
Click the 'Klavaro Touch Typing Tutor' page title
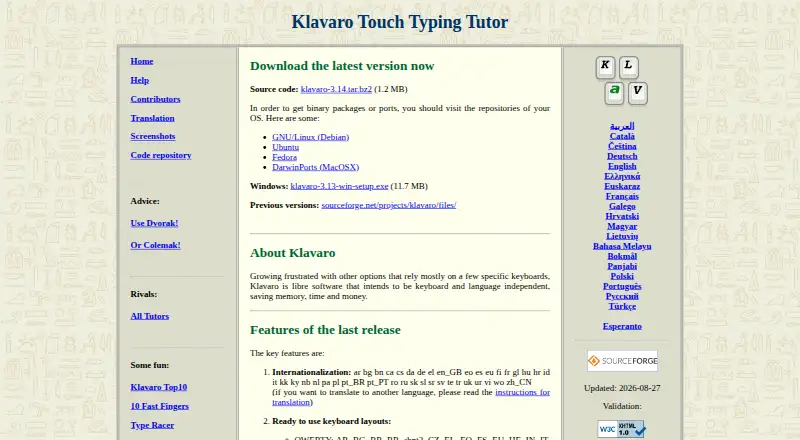click(x=400, y=22)
